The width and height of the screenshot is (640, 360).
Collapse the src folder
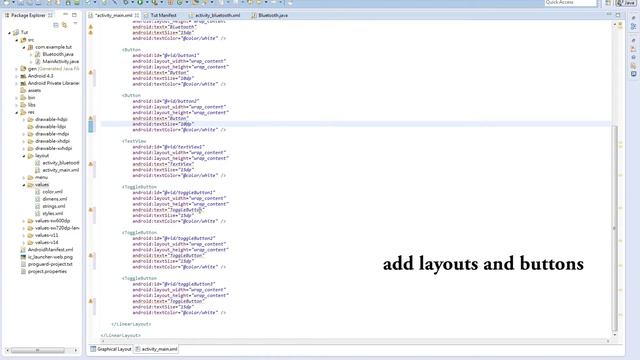pyautogui.click(x=17, y=40)
